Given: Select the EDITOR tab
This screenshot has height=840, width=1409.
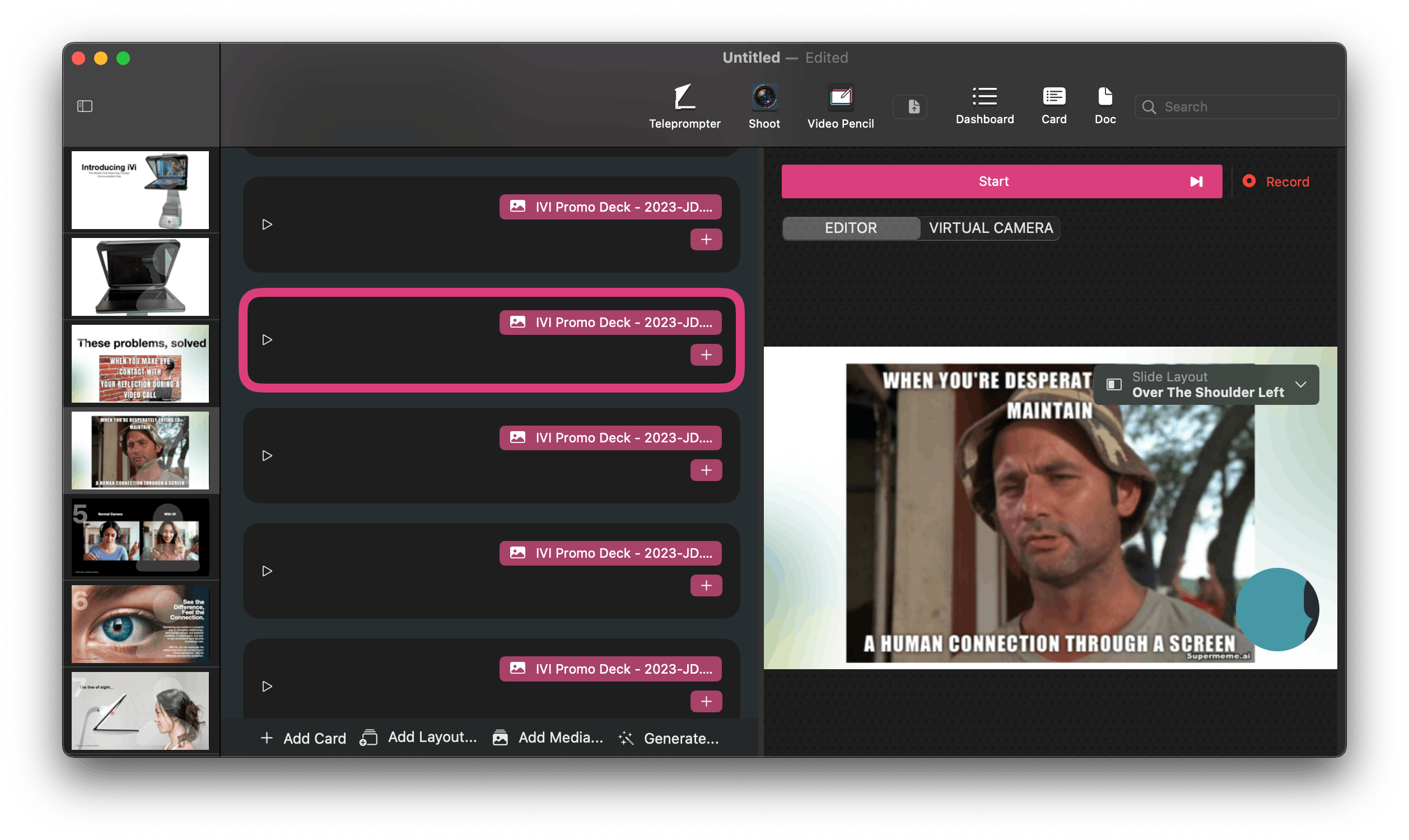Looking at the screenshot, I should tap(852, 228).
